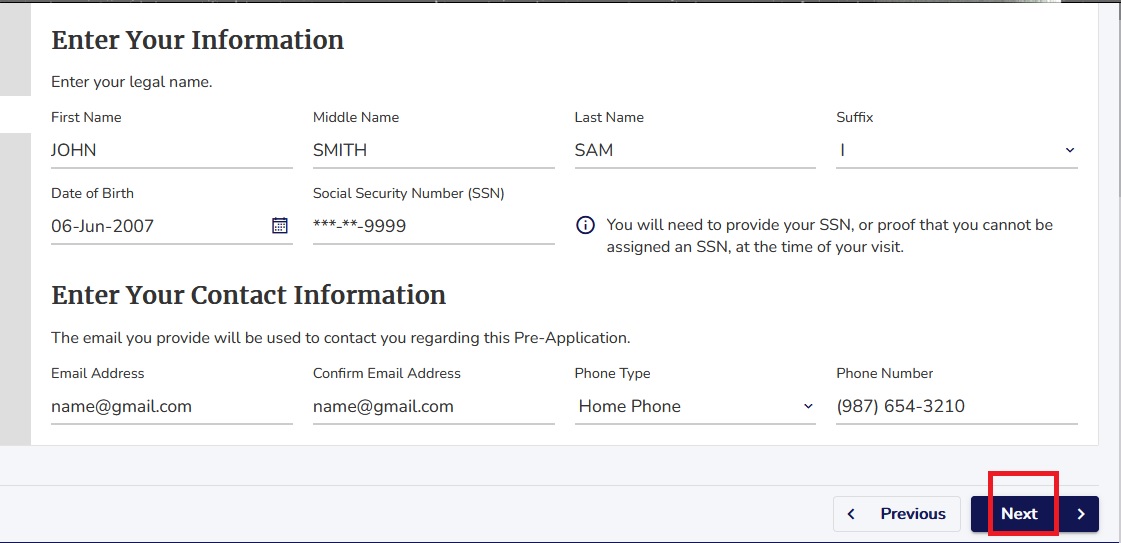Image resolution: width=1121 pixels, height=543 pixels.
Task: Focus the Last Name field with SAM
Action: (x=695, y=150)
